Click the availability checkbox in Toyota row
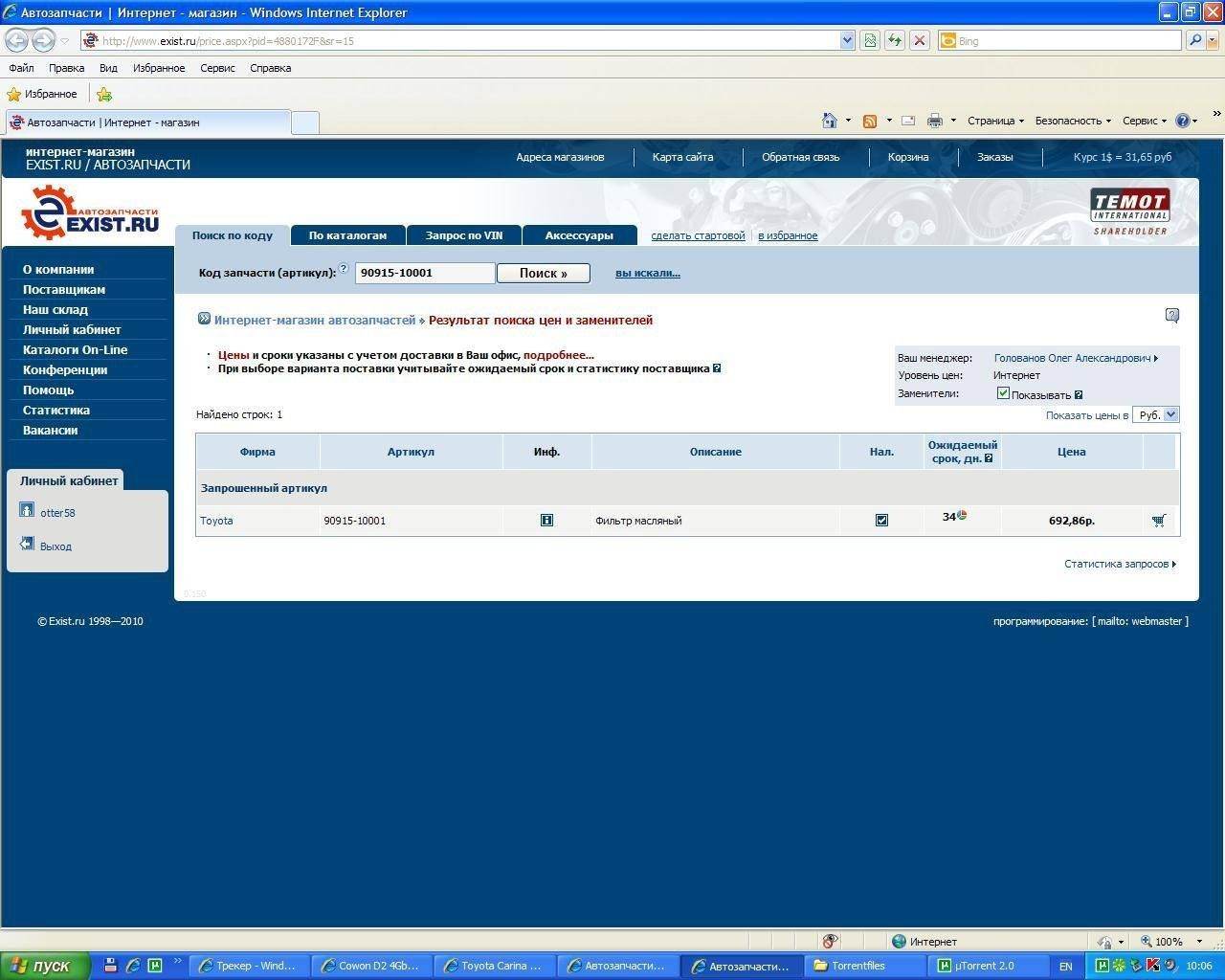Viewport: 1225px width, 980px height. point(881,521)
